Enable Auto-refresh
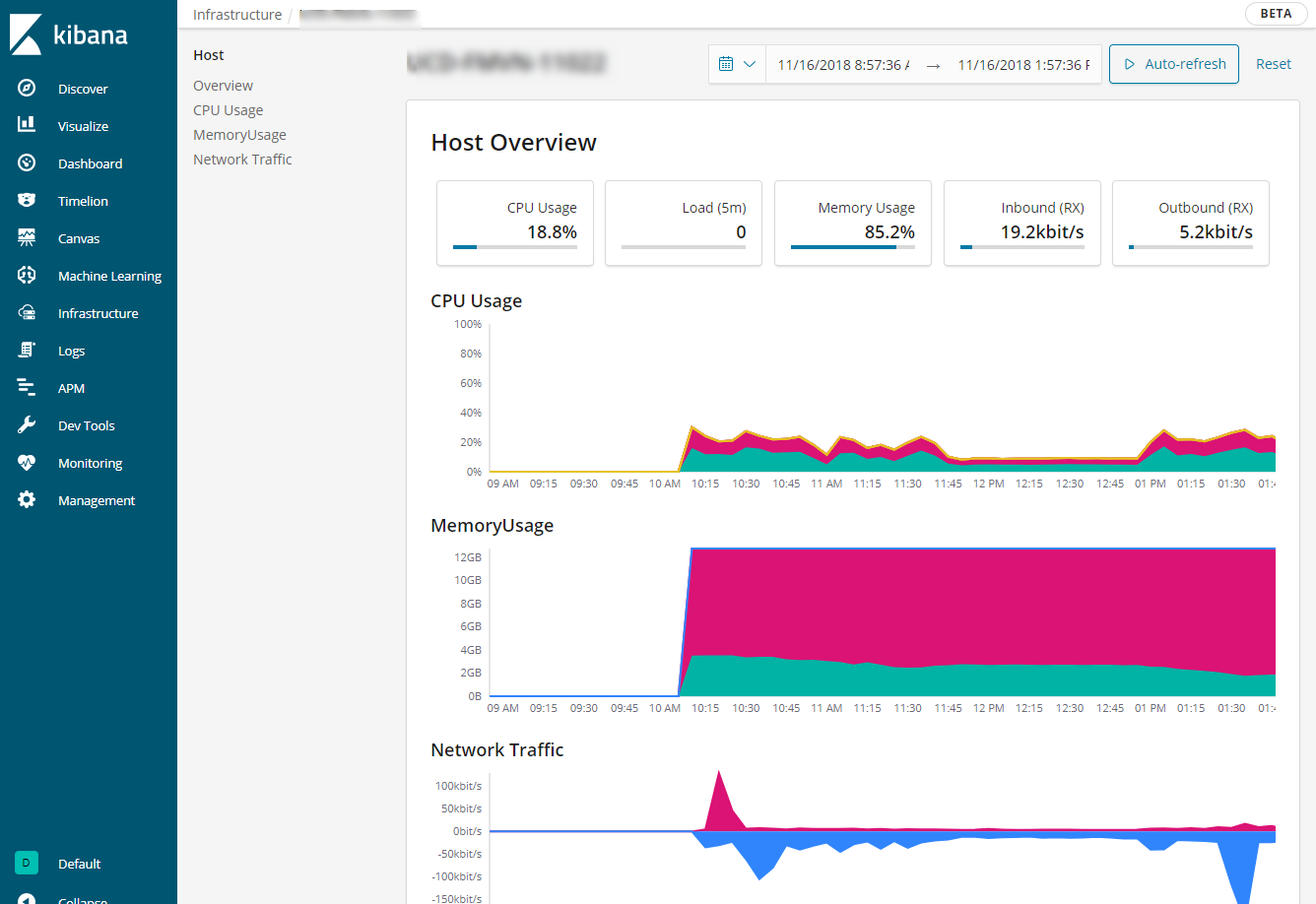The height and width of the screenshot is (904, 1316). 1173,63
